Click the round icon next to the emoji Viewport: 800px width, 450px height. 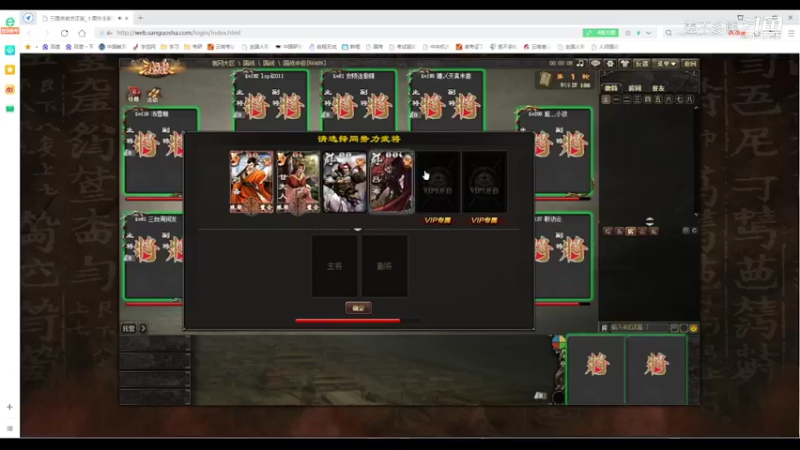pyautogui.click(x=684, y=328)
